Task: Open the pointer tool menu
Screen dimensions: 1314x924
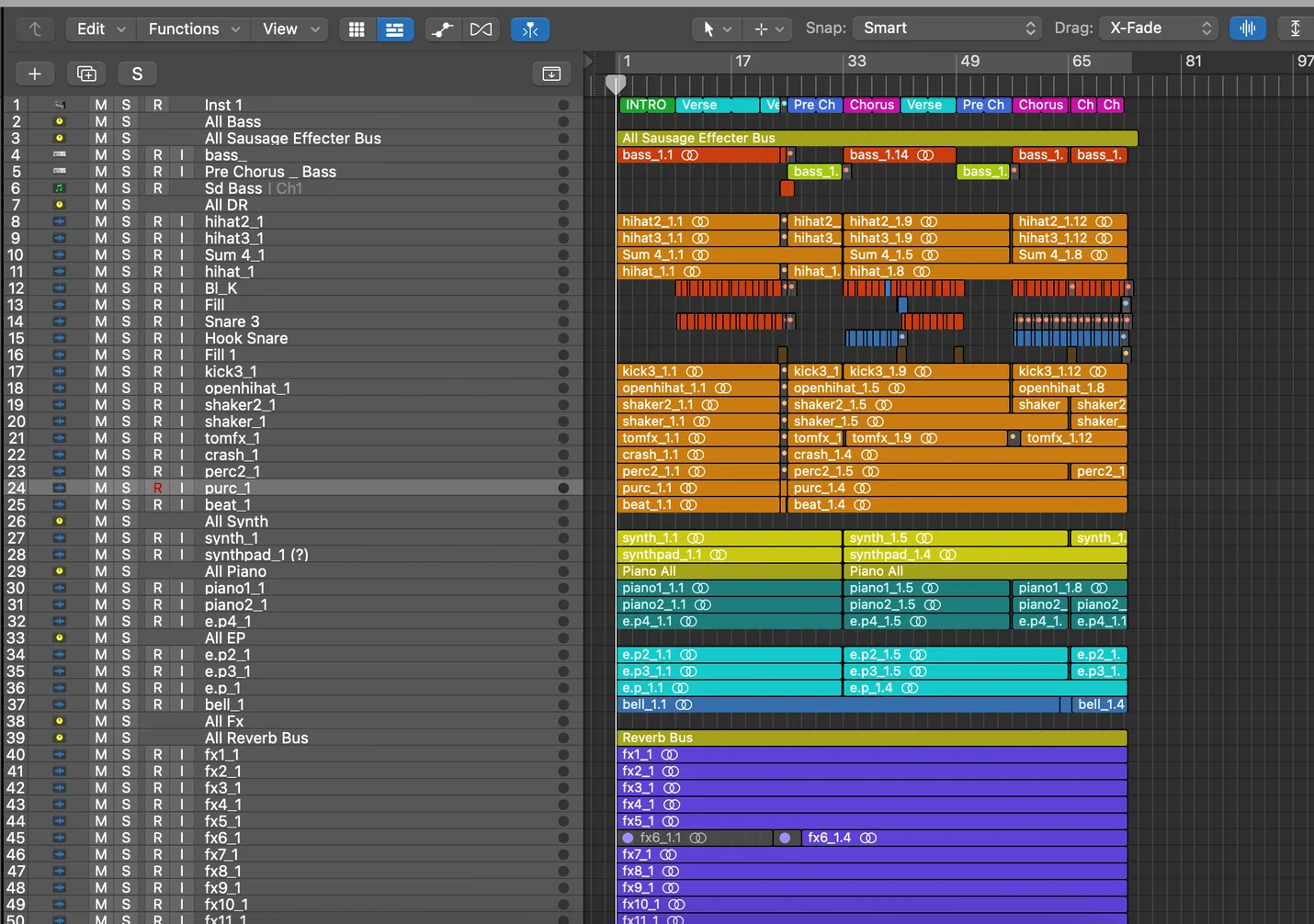Action: pos(716,28)
